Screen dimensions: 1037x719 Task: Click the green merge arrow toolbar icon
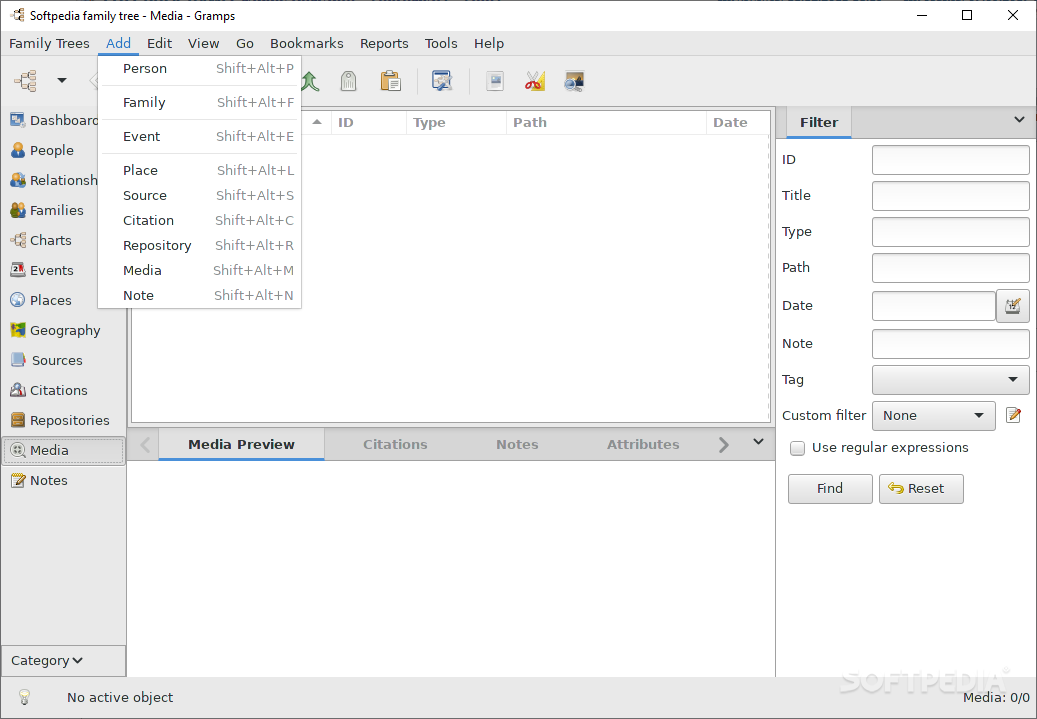[x=310, y=81]
